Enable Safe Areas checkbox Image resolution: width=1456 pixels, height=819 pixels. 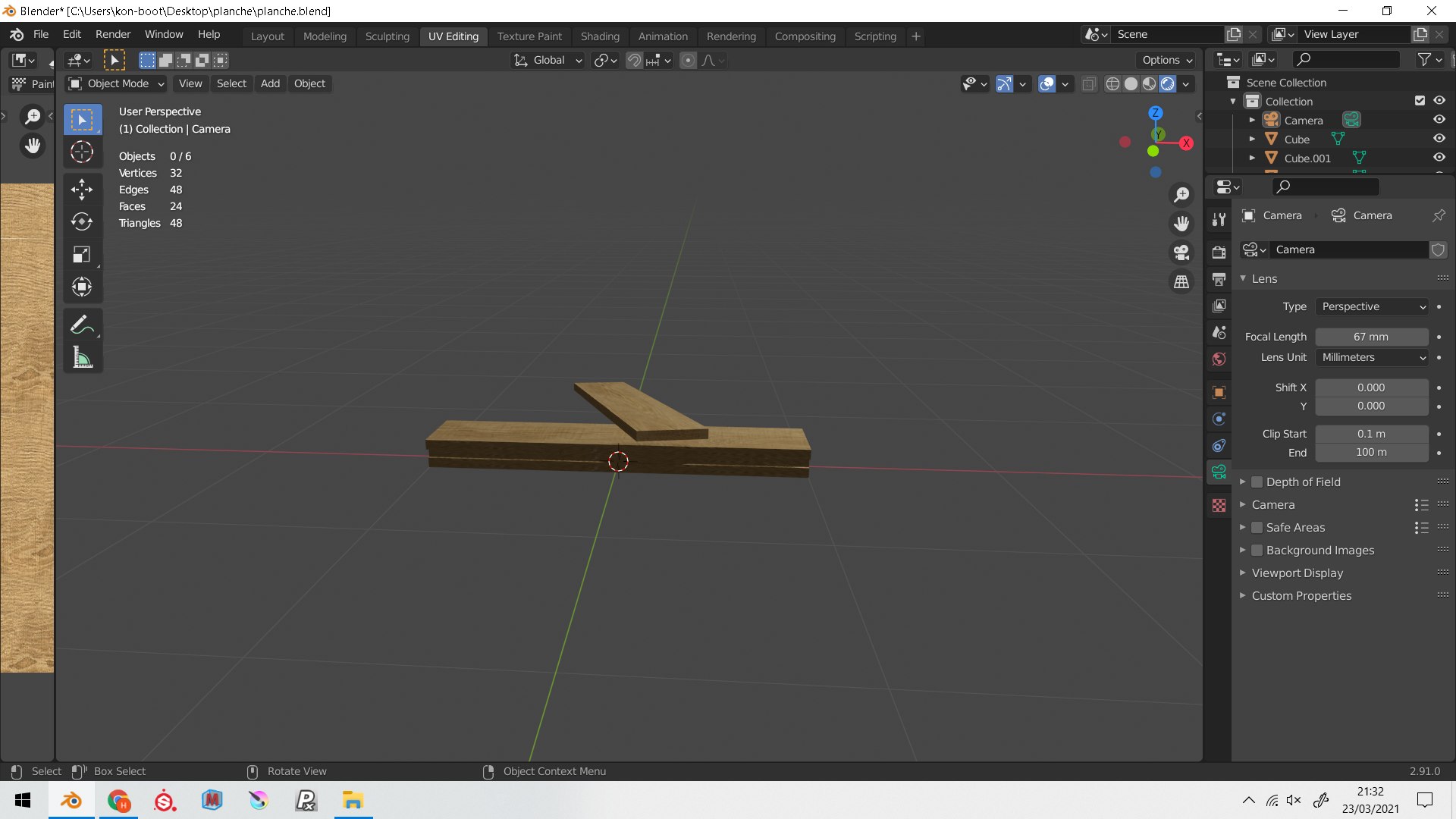tap(1257, 528)
